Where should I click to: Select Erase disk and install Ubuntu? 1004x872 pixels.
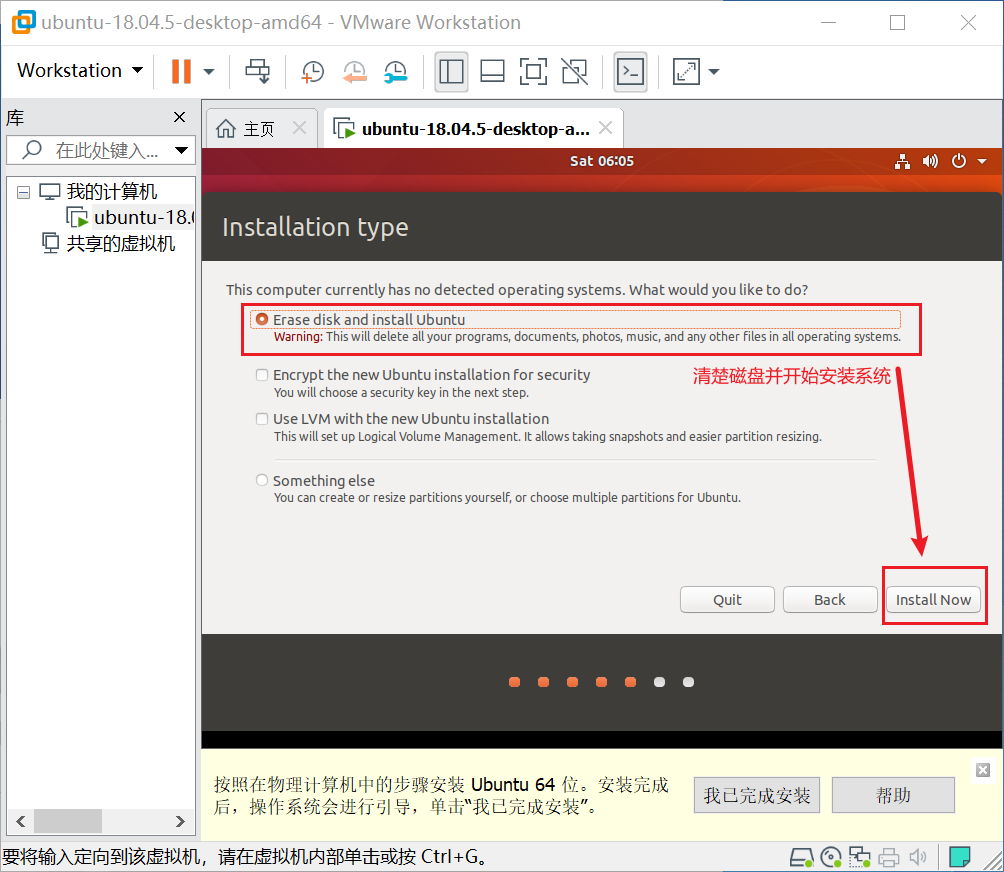[262, 319]
